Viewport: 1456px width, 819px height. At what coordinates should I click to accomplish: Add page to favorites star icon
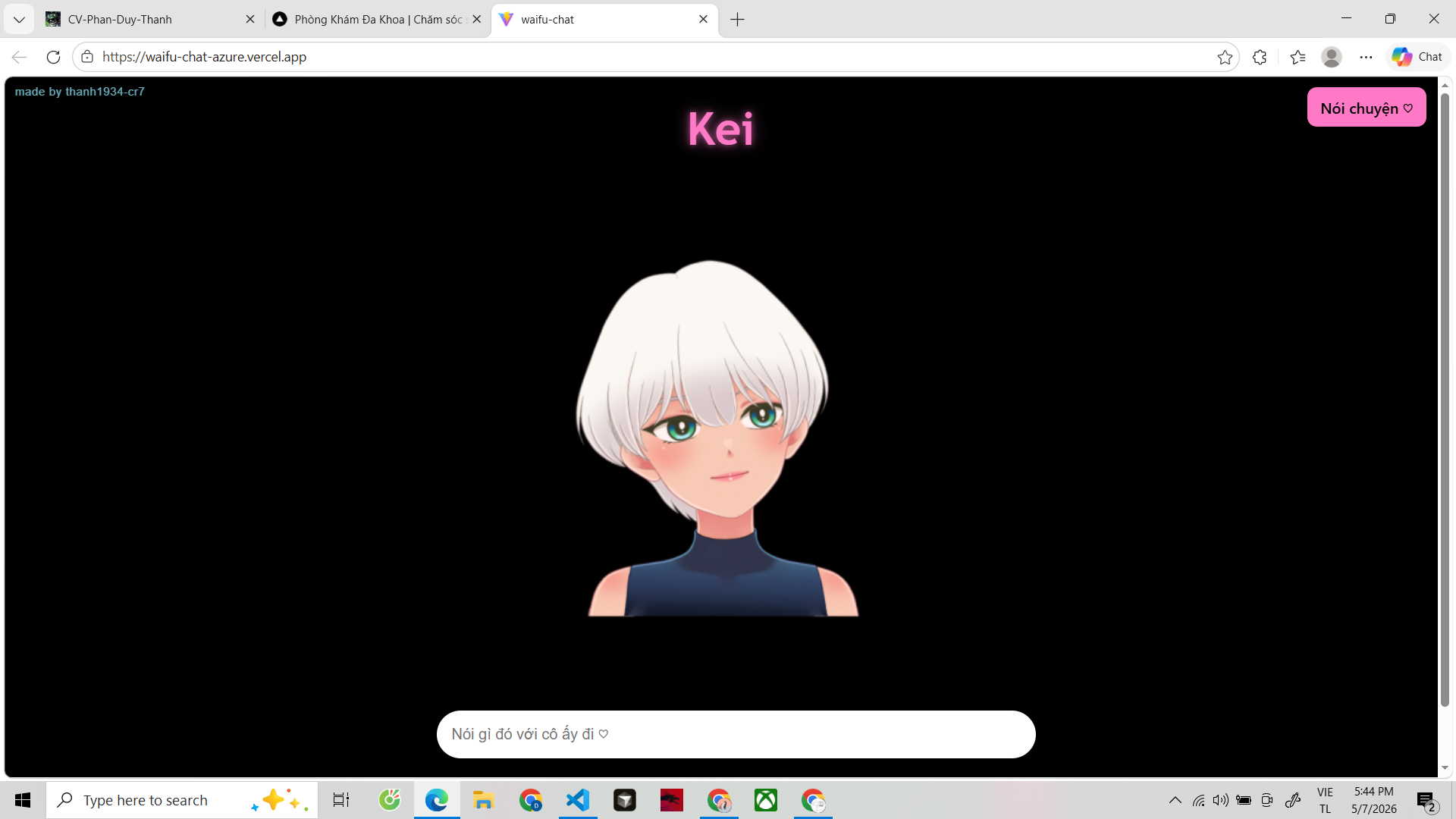click(x=1225, y=57)
